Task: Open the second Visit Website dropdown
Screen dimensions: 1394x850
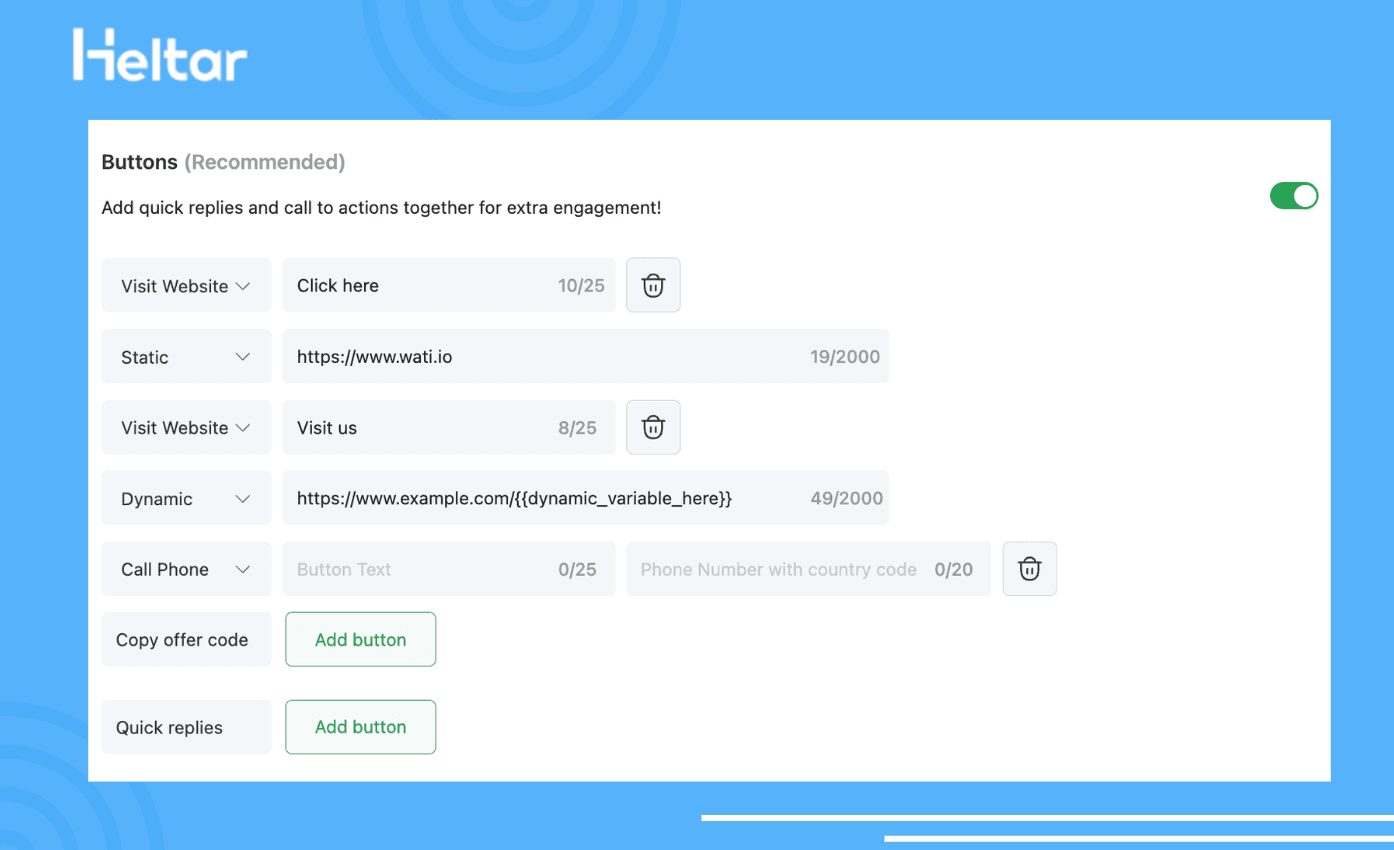Action: (x=186, y=427)
